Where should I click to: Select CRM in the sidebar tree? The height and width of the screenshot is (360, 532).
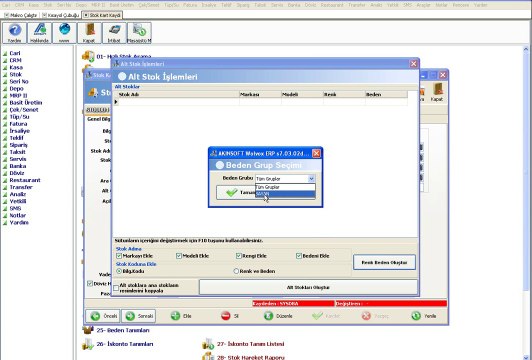click(x=15, y=60)
